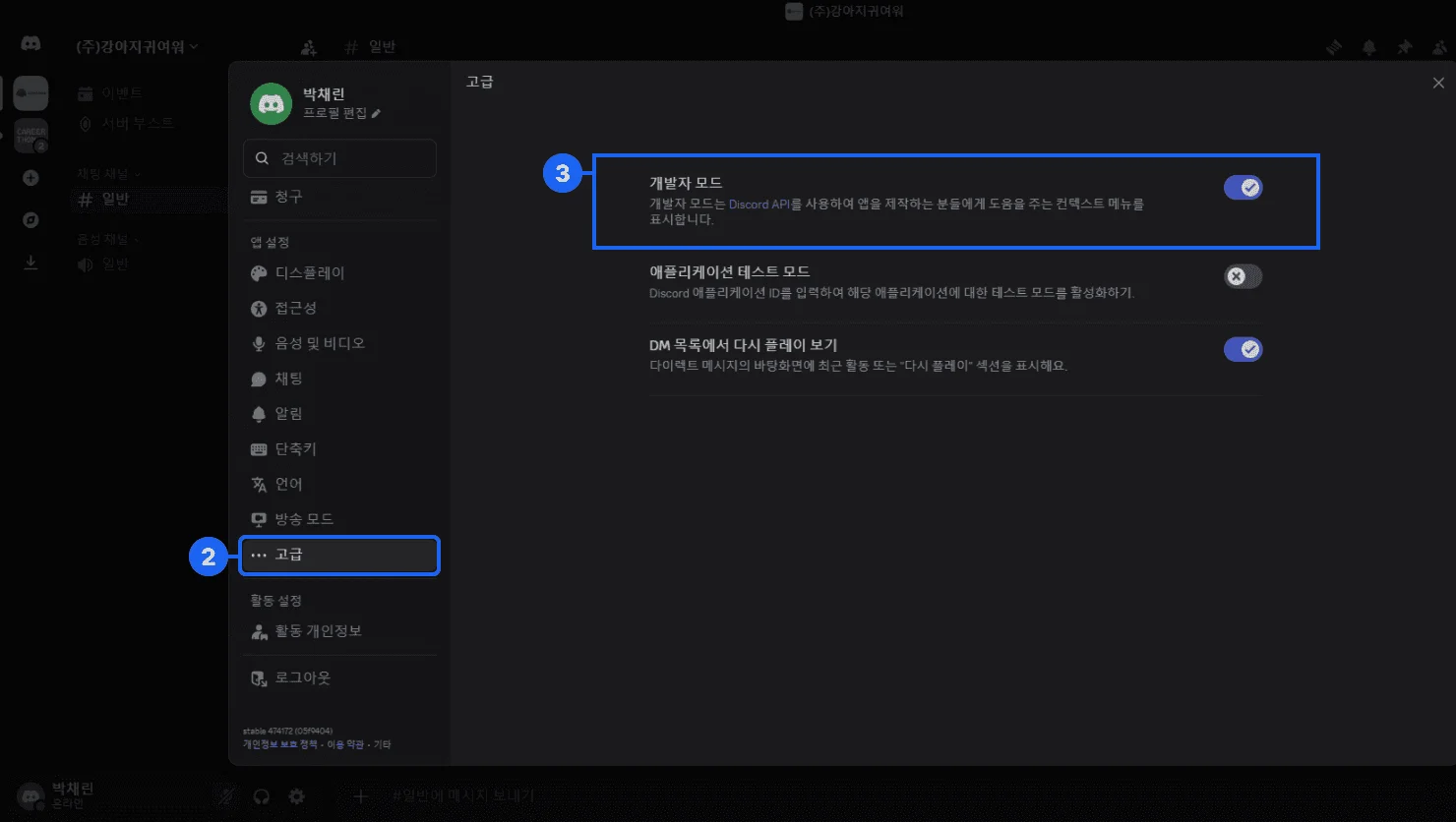Click the pencil icon next to 프로필 편집
Viewport: 1456px width, 822px height.
pos(376,113)
